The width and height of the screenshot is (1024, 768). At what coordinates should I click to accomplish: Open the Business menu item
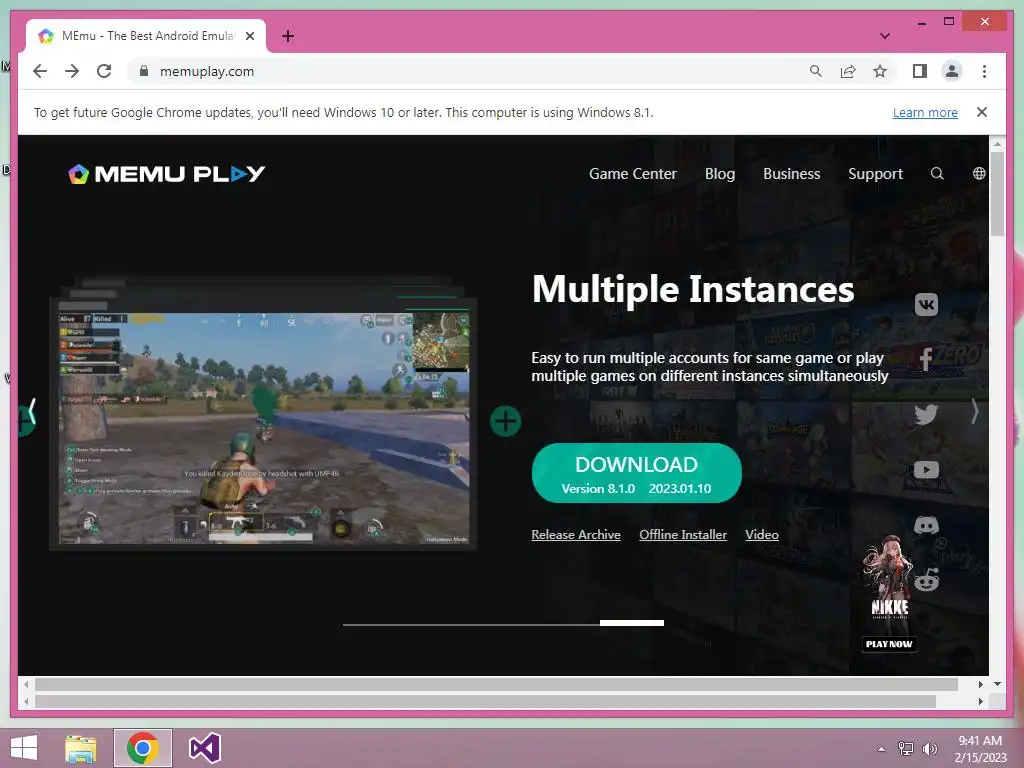pyautogui.click(x=792, y=174)
